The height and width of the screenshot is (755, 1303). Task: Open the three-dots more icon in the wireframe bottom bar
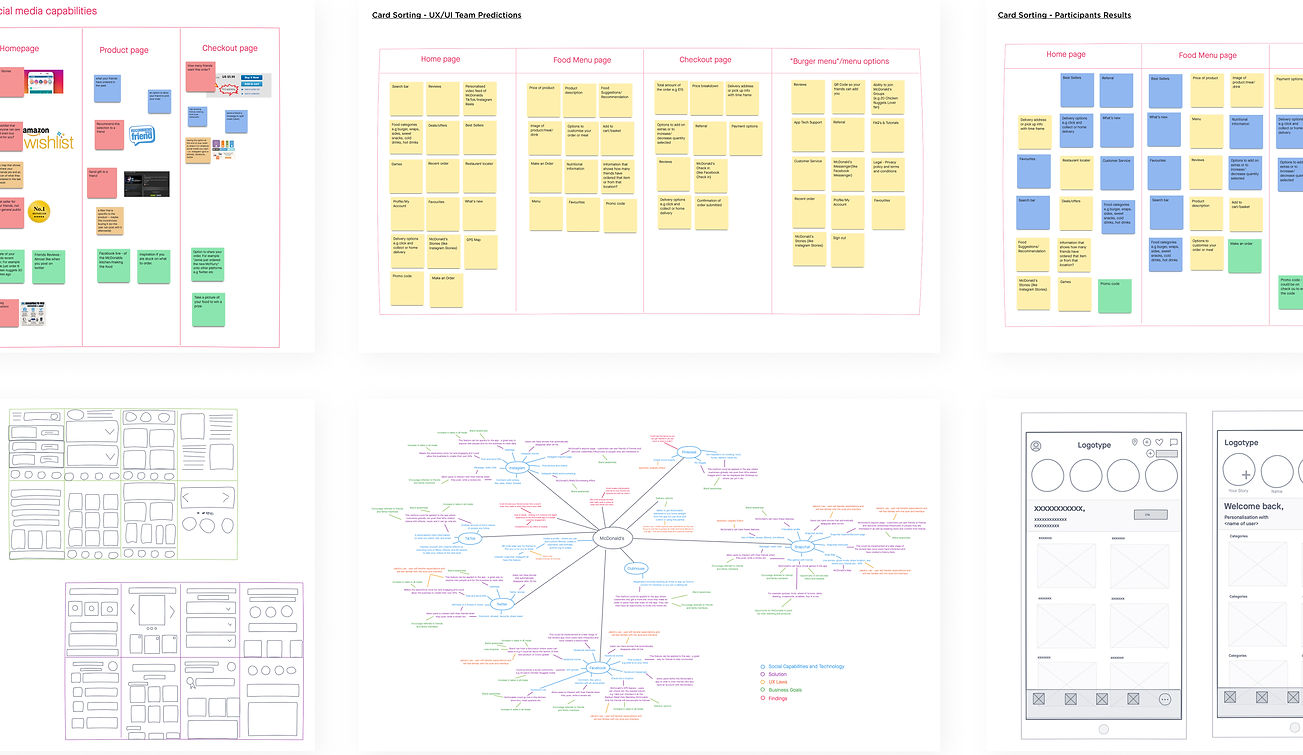(1165, 699)
